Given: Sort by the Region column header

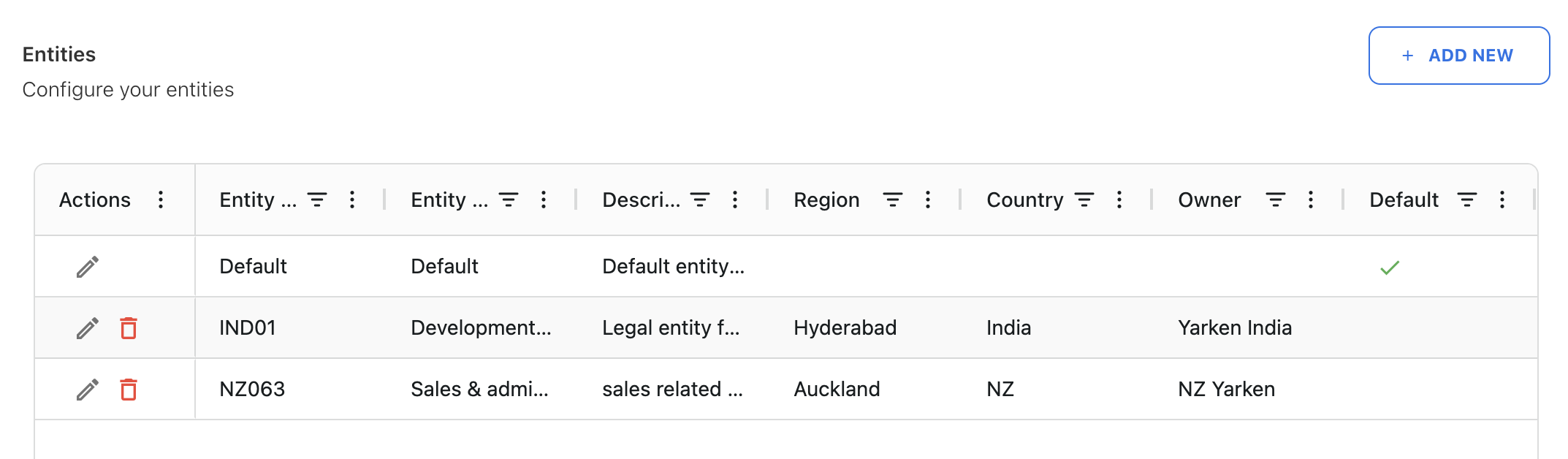Looking at the screenshot, I should click(826, 200).
